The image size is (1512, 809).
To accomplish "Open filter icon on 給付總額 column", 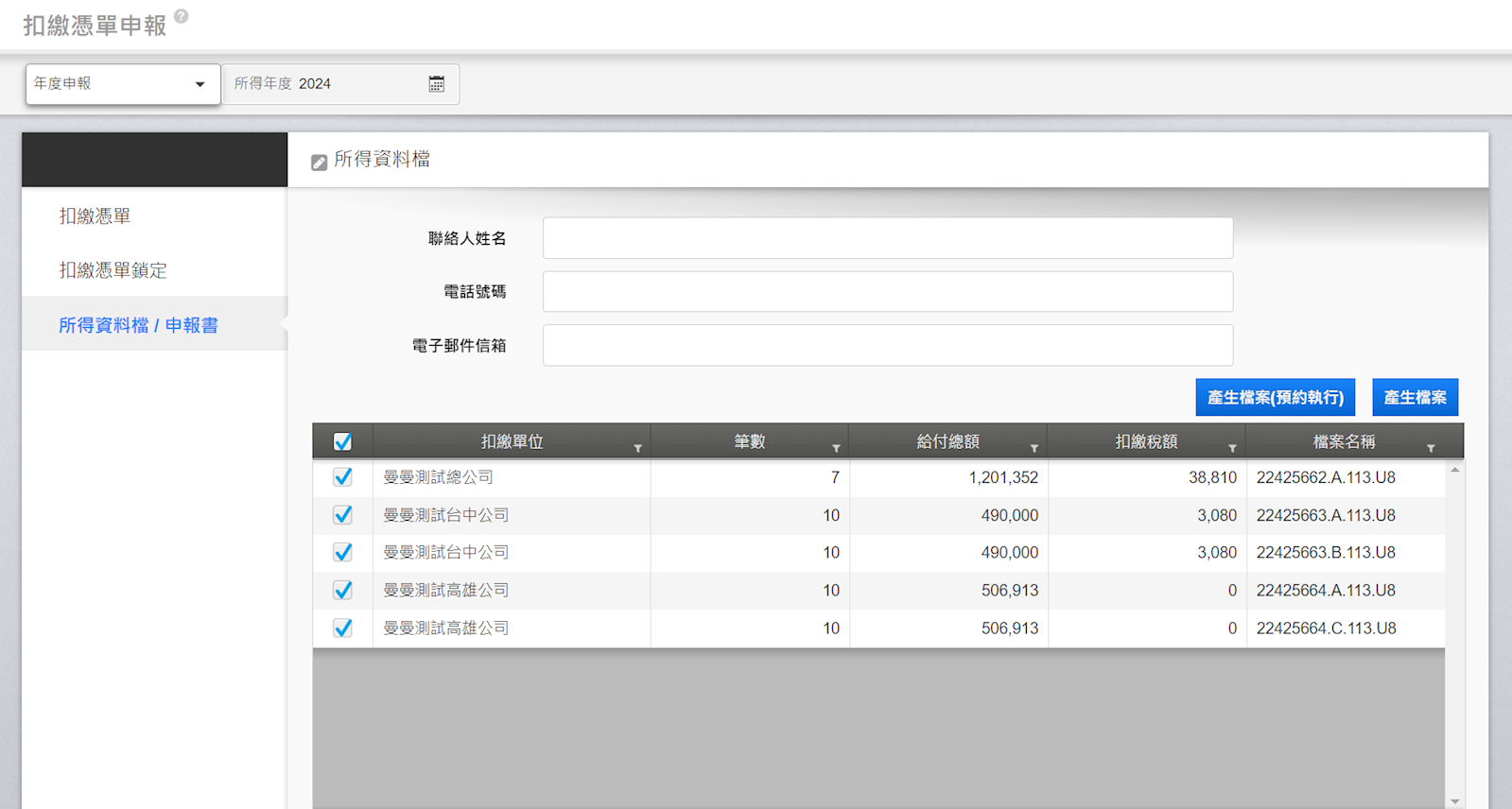I will [1034, 448].
